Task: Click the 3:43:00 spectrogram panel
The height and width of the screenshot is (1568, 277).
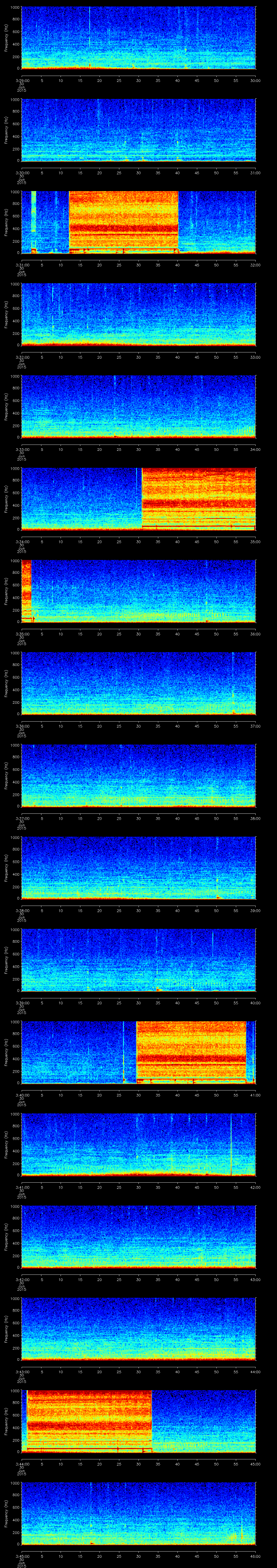Action: click(138, 1328)
